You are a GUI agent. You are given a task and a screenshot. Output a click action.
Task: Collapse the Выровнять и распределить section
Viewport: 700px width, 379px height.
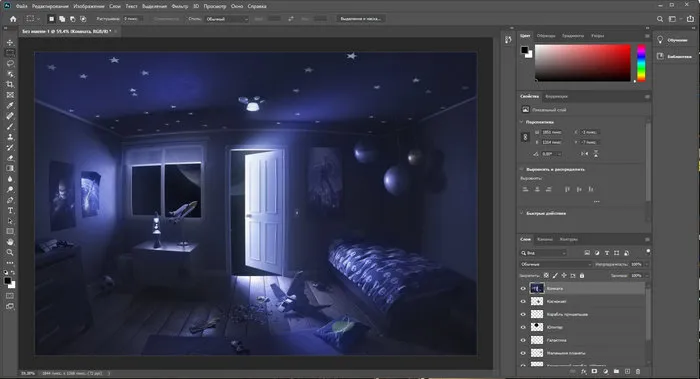(x=521, y=169)
